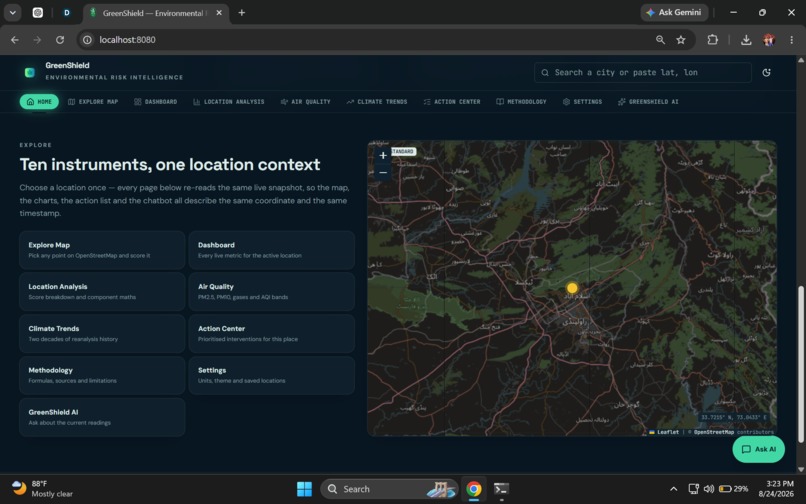The width and height of the screenshot is (806, 504).
Task: Click the browser back arrow
Action: click(x=15, y=40)
